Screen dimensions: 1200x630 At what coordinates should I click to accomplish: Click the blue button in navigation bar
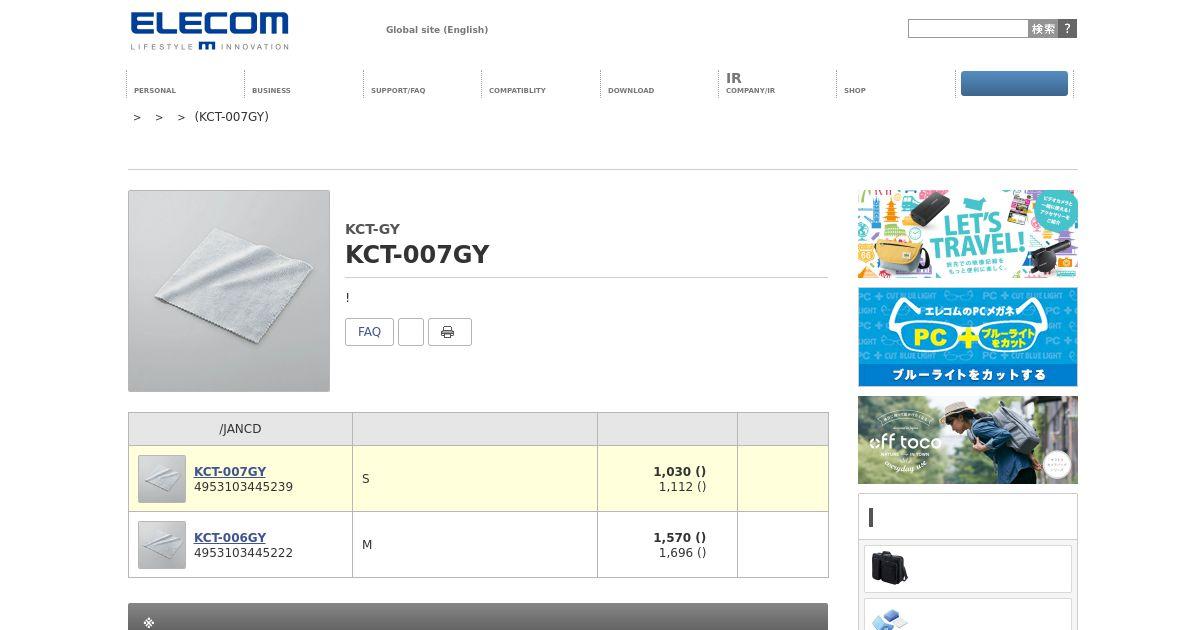[x=1014, y=84]
